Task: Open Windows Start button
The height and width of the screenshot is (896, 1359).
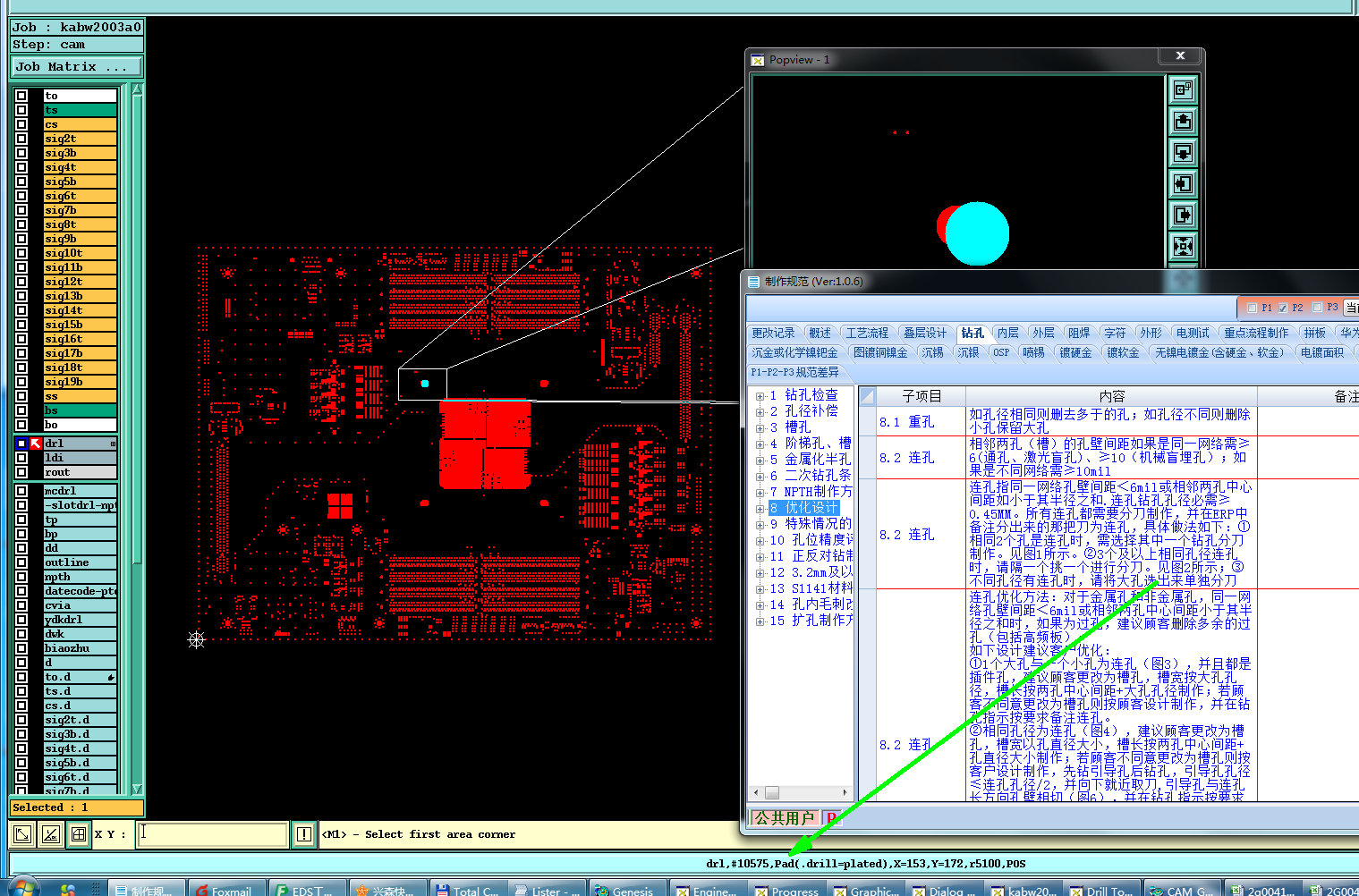Action: click(22, 888)
